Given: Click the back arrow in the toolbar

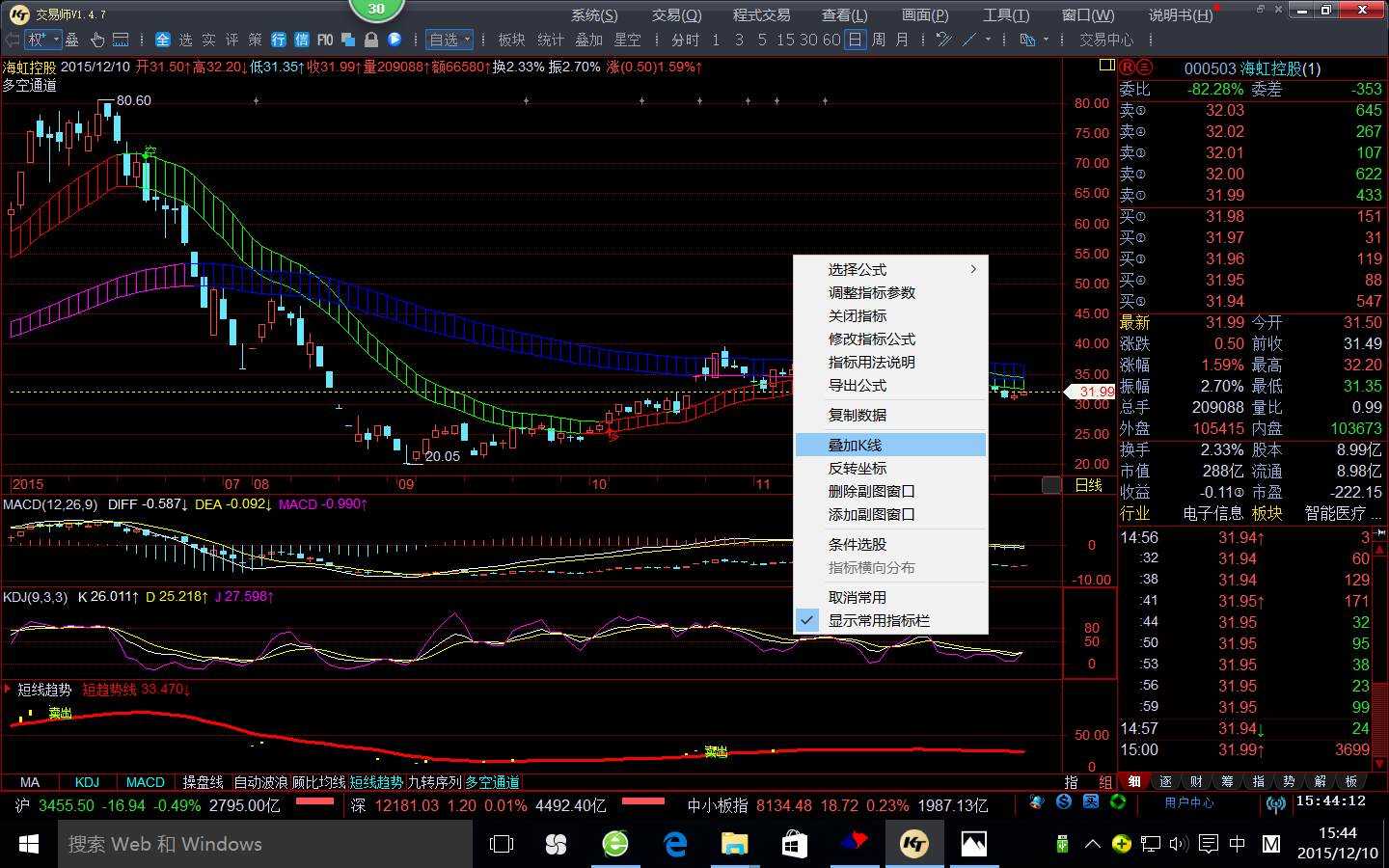Looking at the screenshot, I should [12, 40].
